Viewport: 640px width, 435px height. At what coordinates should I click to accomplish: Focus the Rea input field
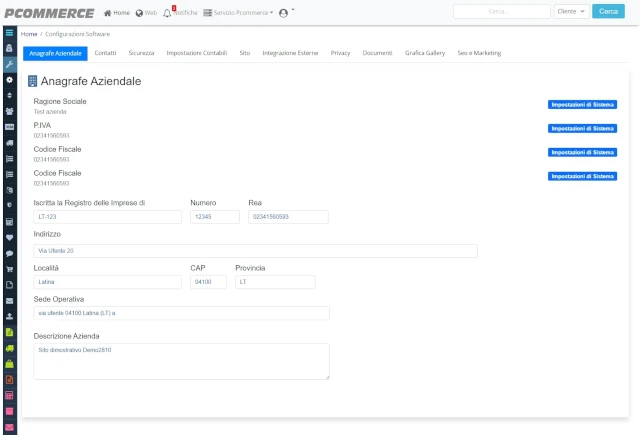click(x=288, y=217)
